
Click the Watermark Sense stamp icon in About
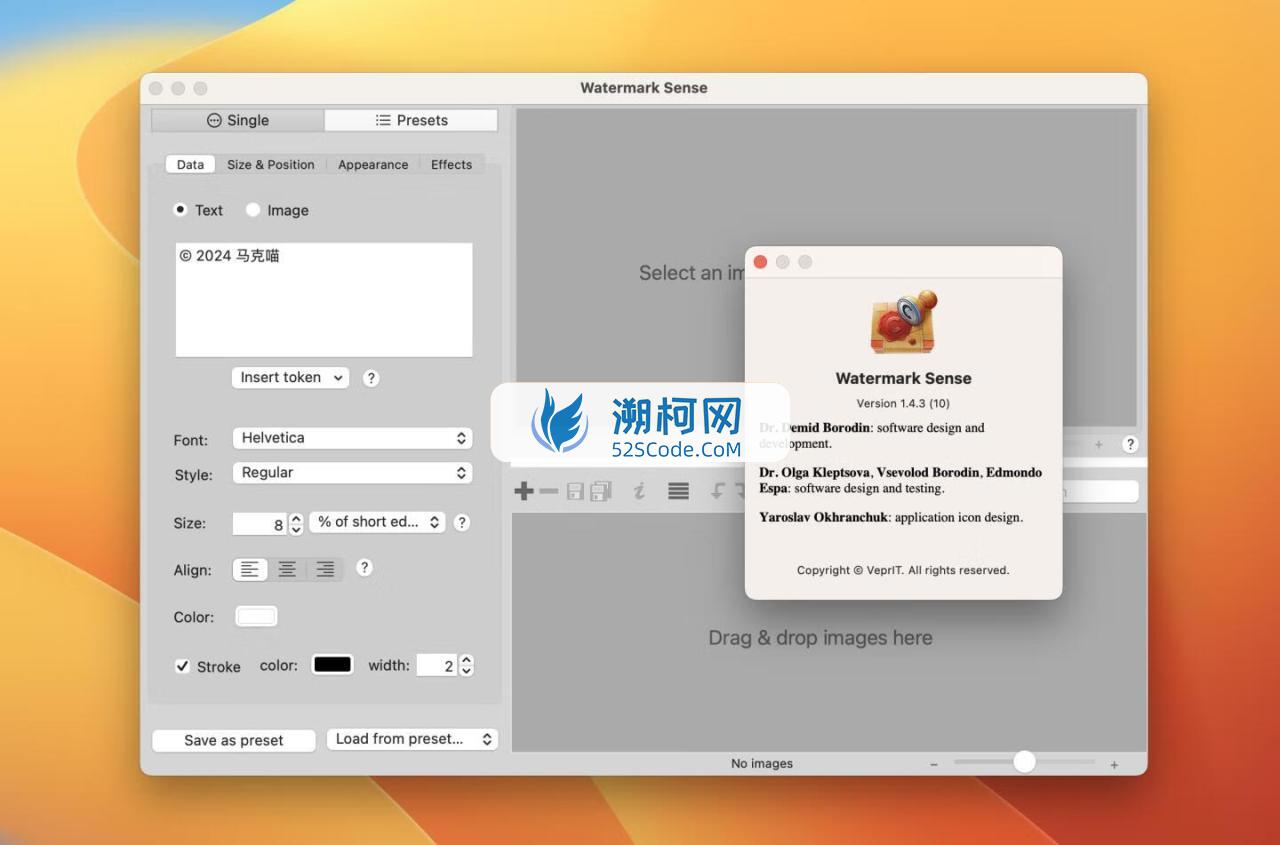click(903, 323)
